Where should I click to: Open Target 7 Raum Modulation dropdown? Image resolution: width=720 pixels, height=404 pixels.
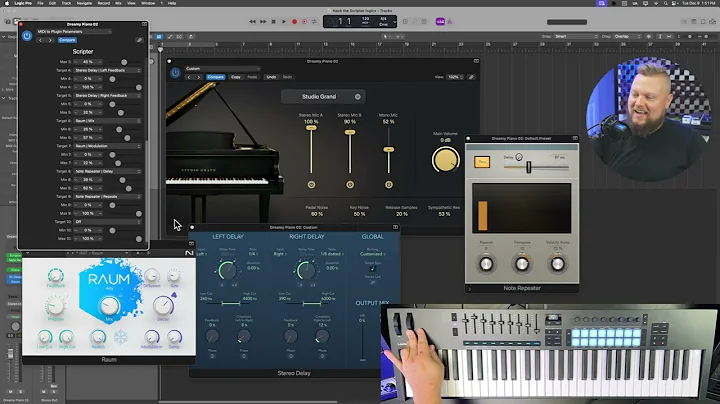(x=107, y=146)
